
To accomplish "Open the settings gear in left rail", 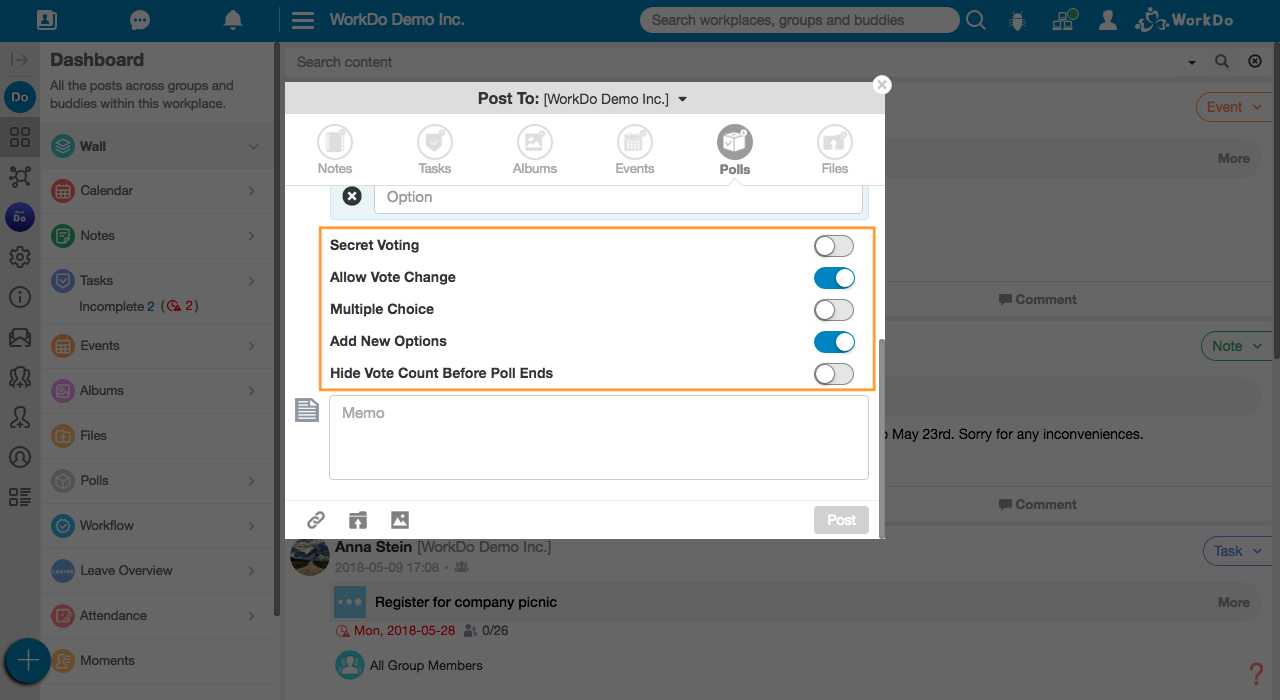I will (19, 257).
